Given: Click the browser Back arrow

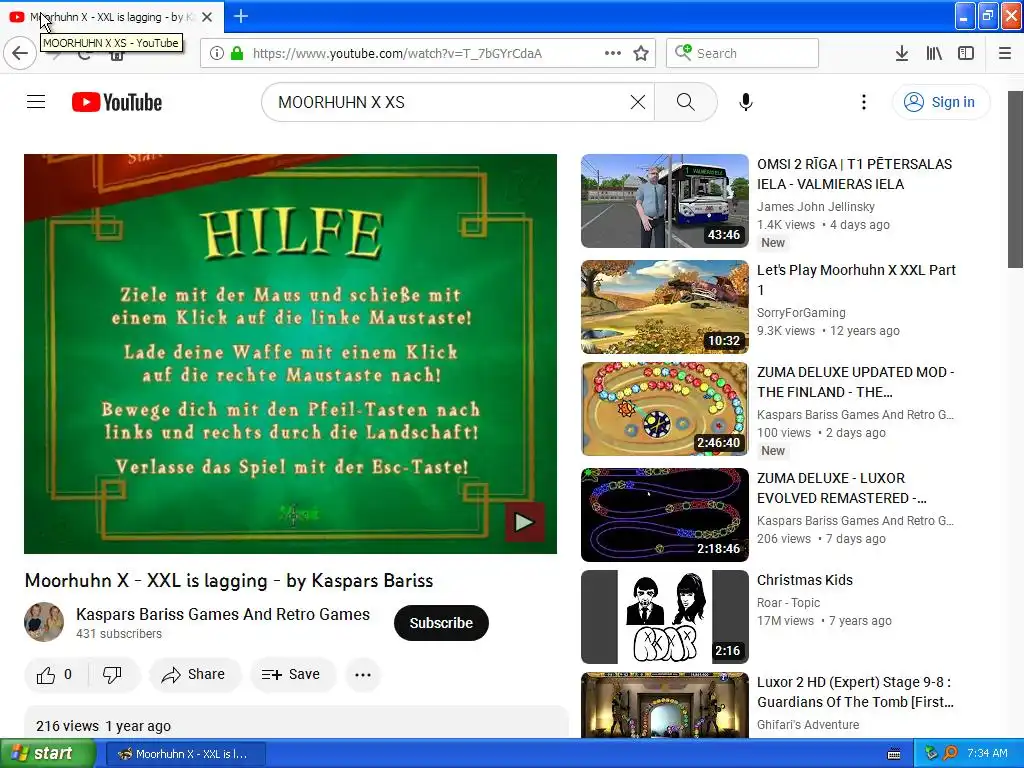Looking at the screenshot, I should pos(20,53).
